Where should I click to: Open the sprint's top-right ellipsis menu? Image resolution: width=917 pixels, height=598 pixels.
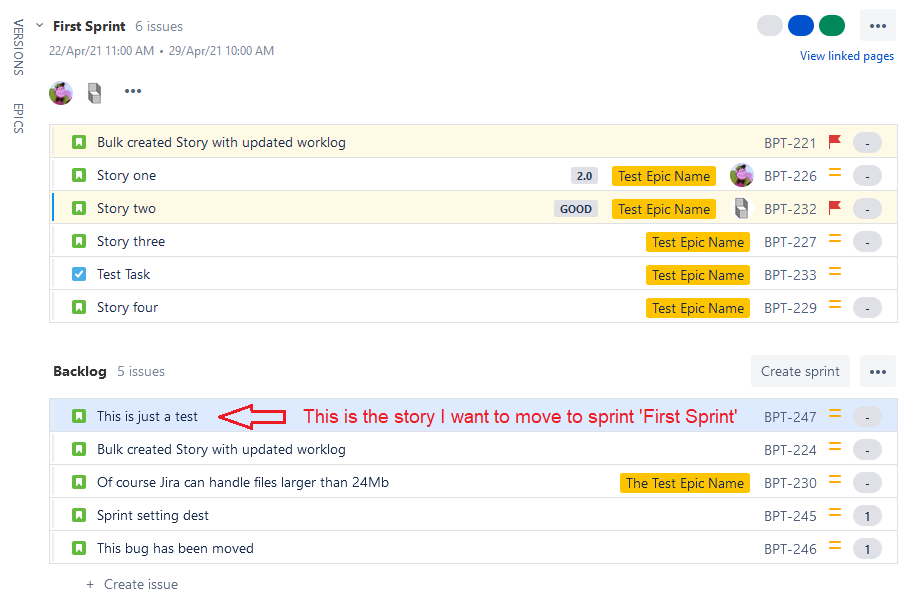point(877,25)
